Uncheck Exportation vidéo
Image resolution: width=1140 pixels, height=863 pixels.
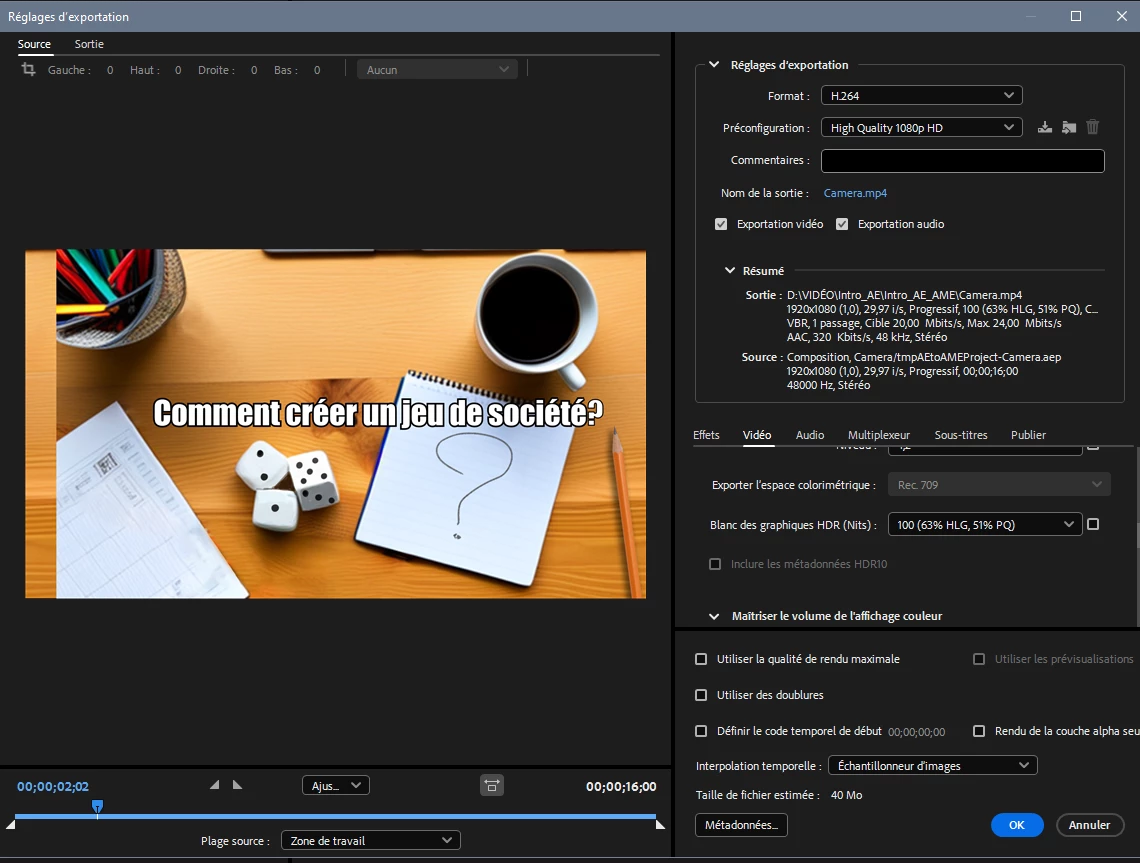pyautogui.click(x=720, y=224)
